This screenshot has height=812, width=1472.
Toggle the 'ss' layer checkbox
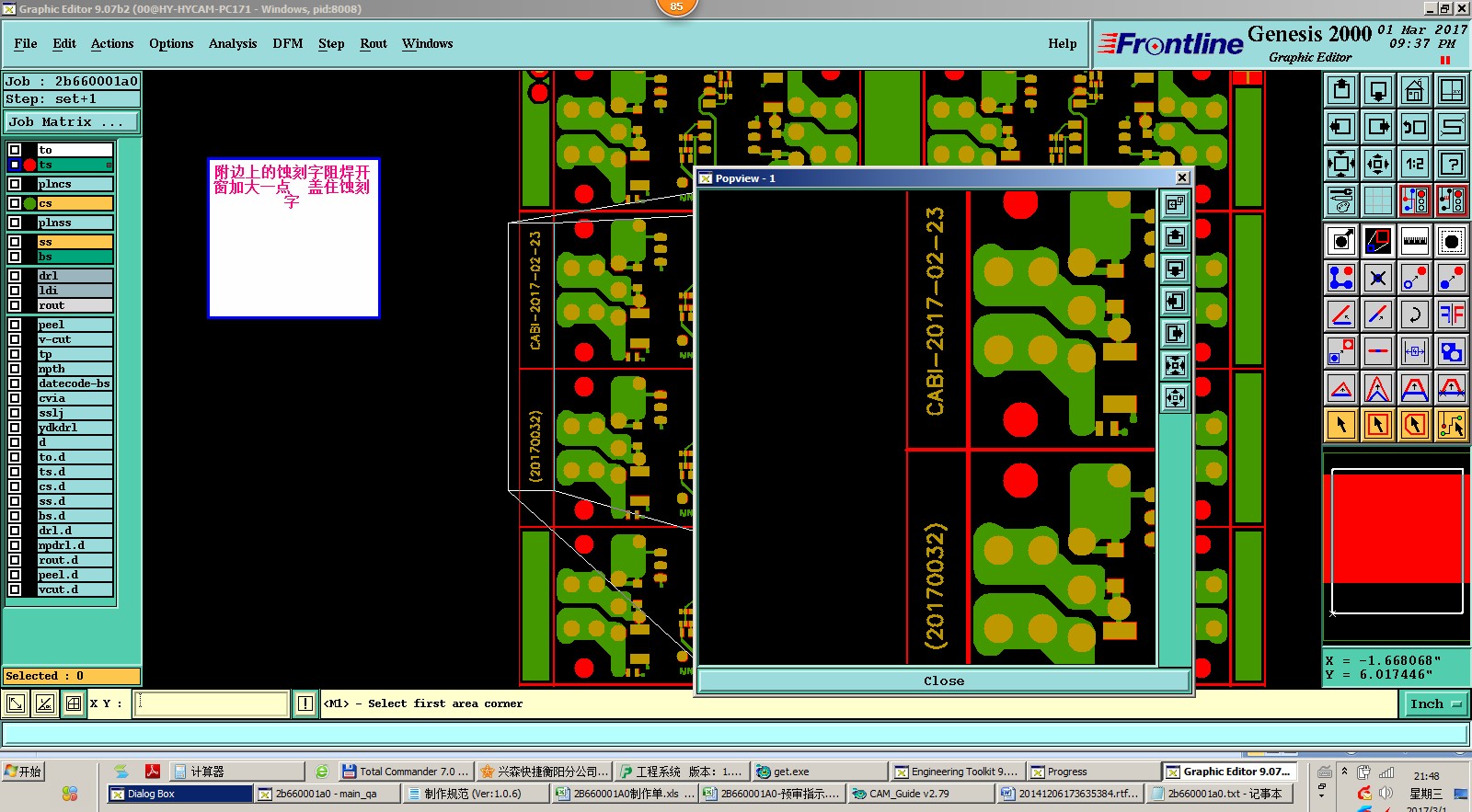click(x=15, y=242)
